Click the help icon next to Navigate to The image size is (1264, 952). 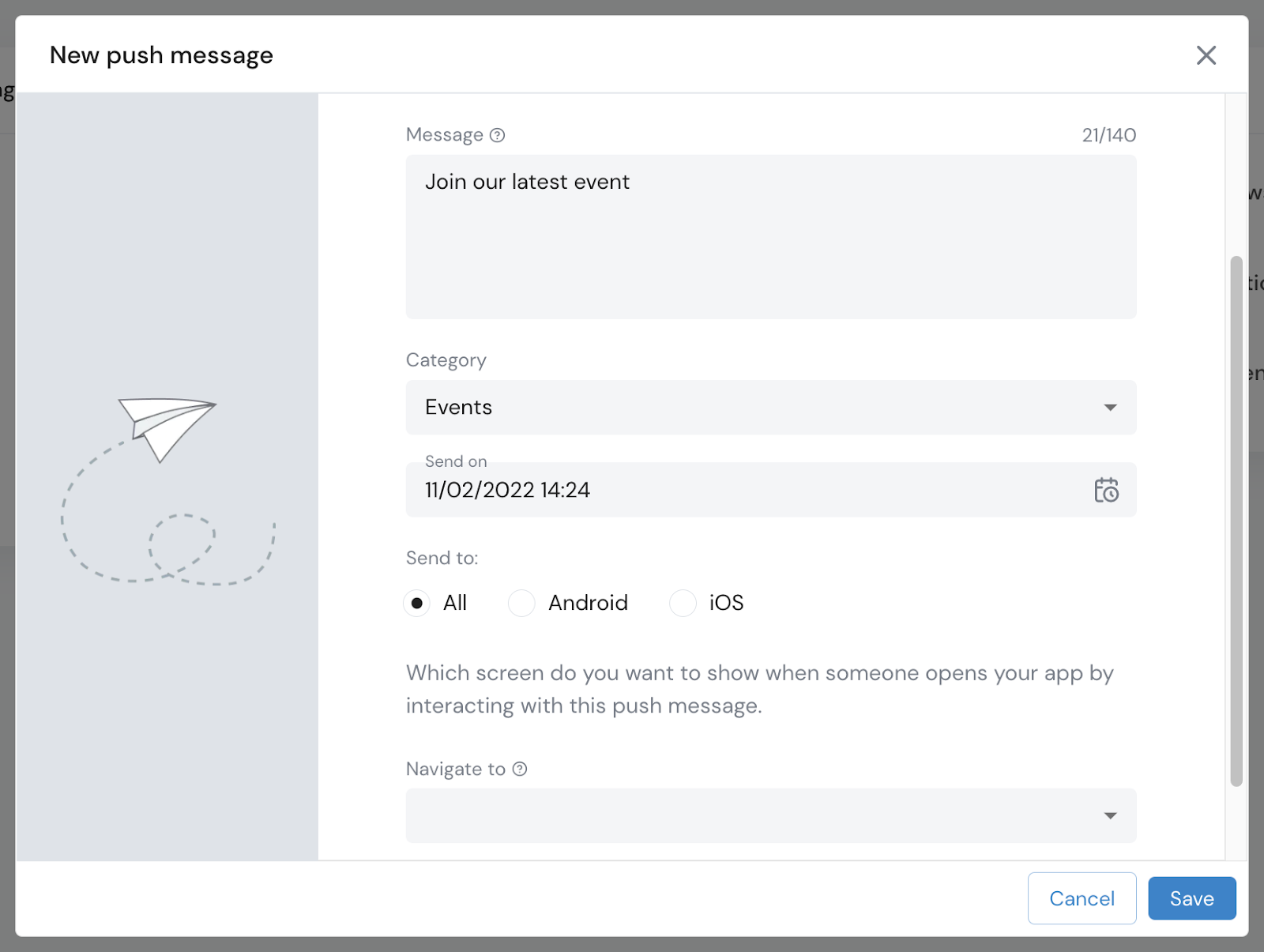point(520,769)
